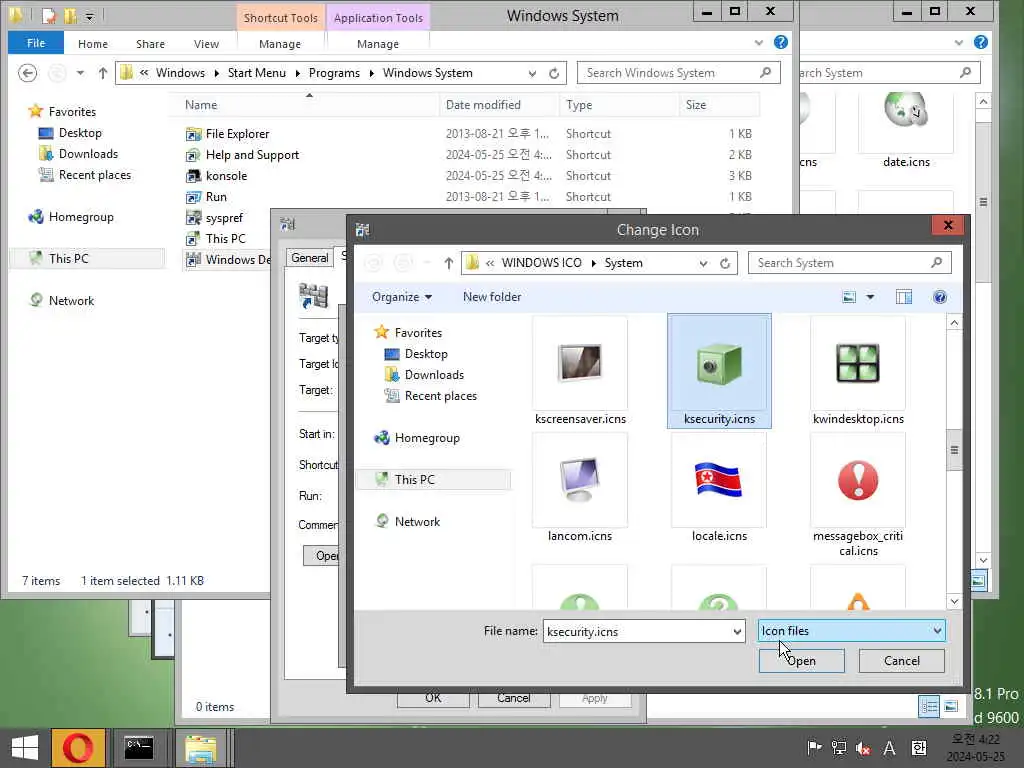Expand the ribbon chevron in Windows System window

[x=759, y=43]
